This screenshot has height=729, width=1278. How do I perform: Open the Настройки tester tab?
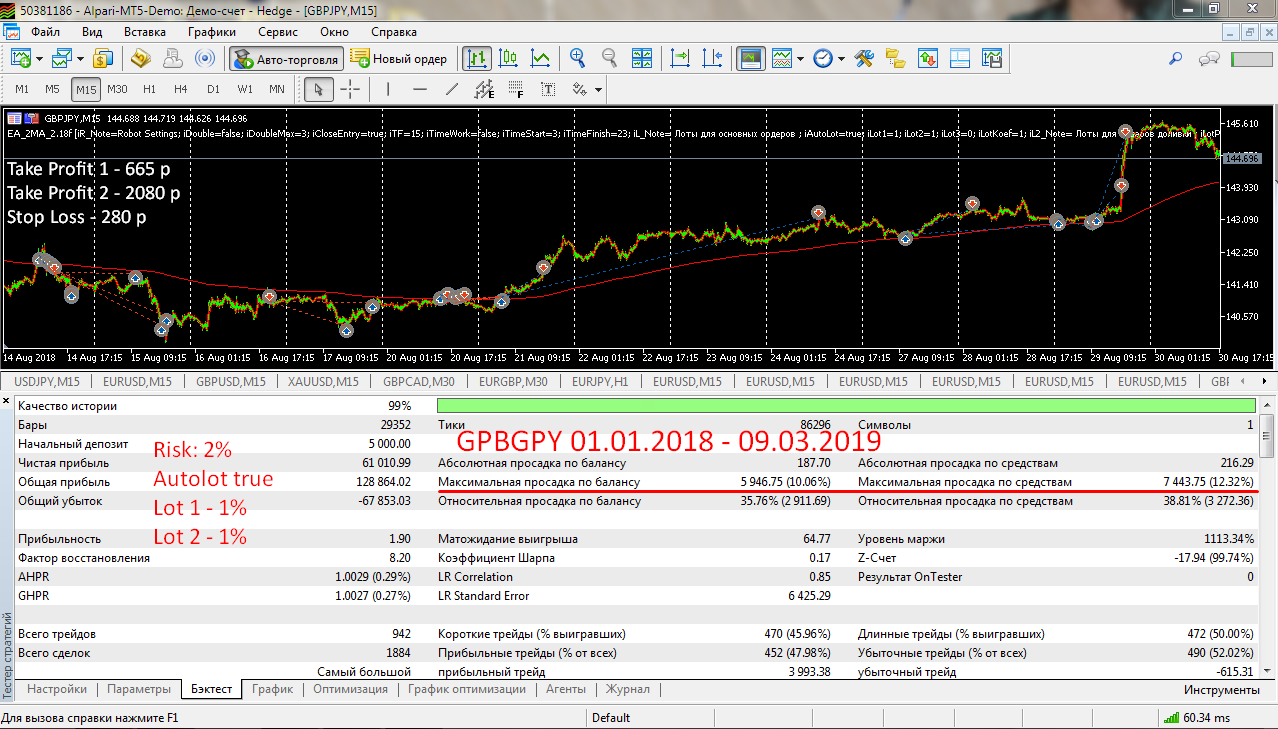coord(56,689)
